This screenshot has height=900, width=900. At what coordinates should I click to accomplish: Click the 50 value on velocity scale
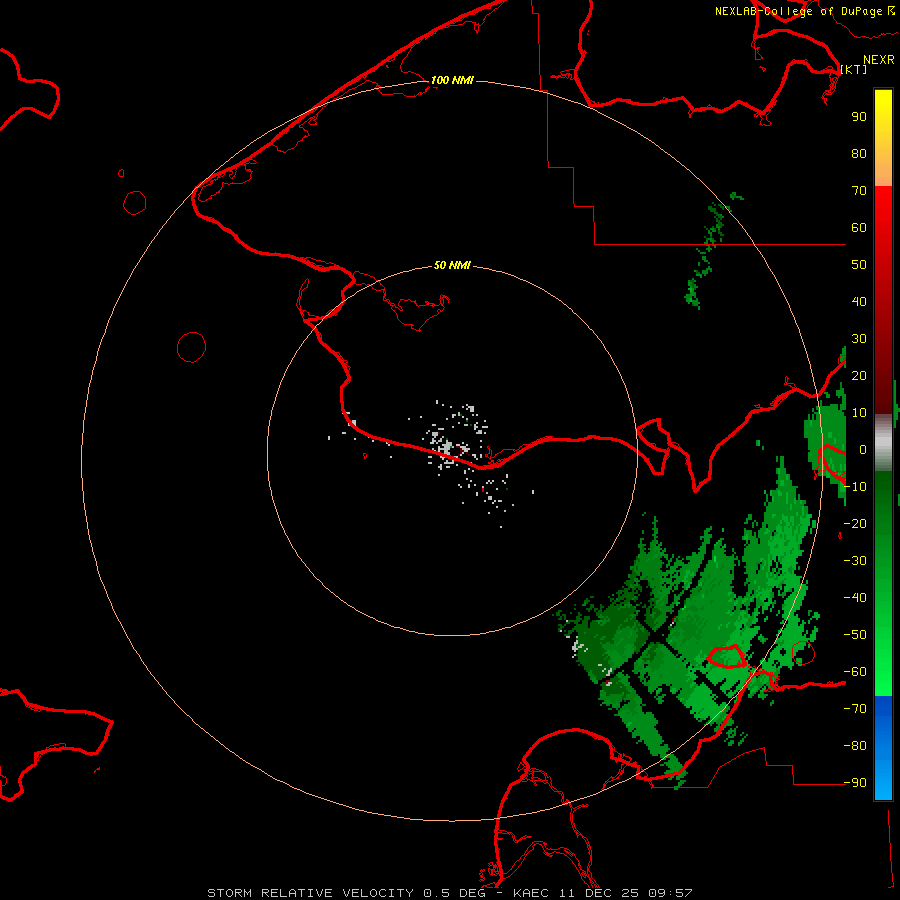point(859,265)
